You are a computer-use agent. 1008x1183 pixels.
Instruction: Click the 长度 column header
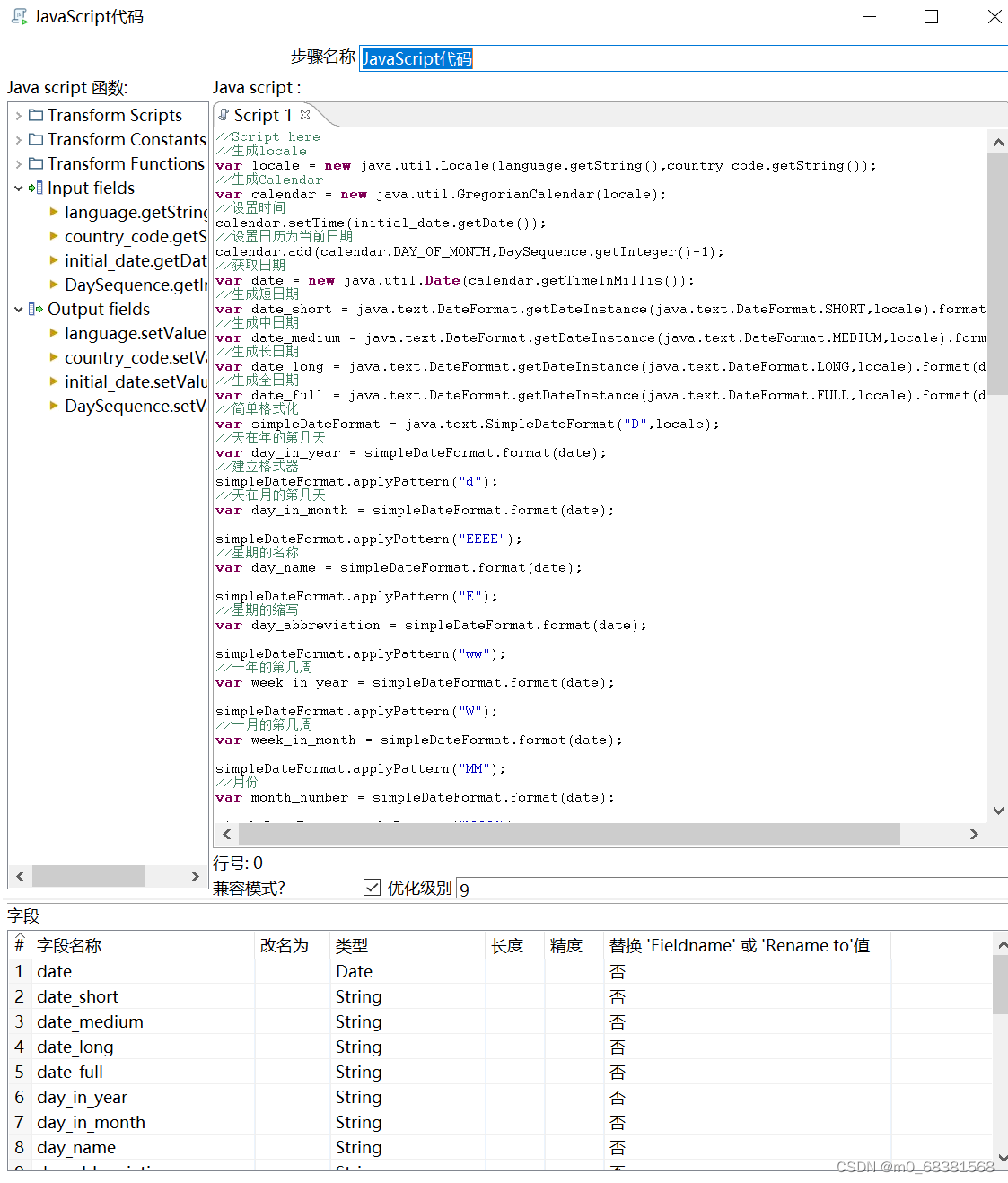click(x=515, y=945)
